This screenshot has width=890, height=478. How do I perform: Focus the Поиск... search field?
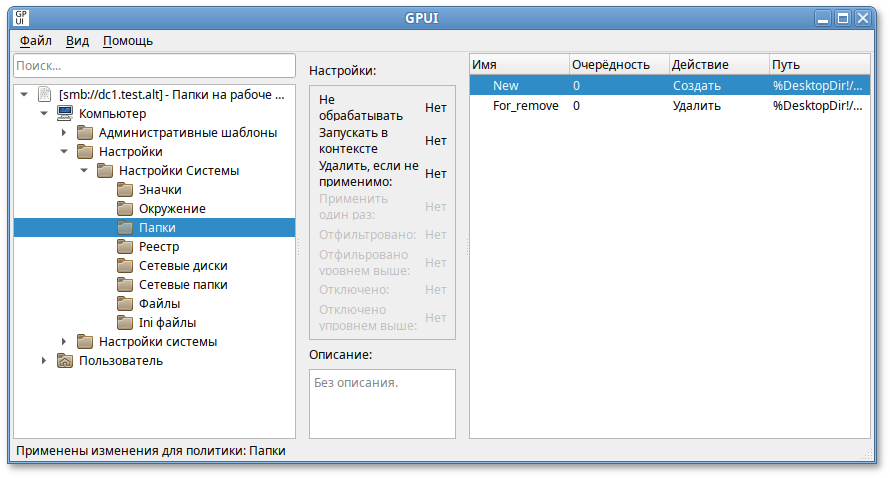pos(154,66)
